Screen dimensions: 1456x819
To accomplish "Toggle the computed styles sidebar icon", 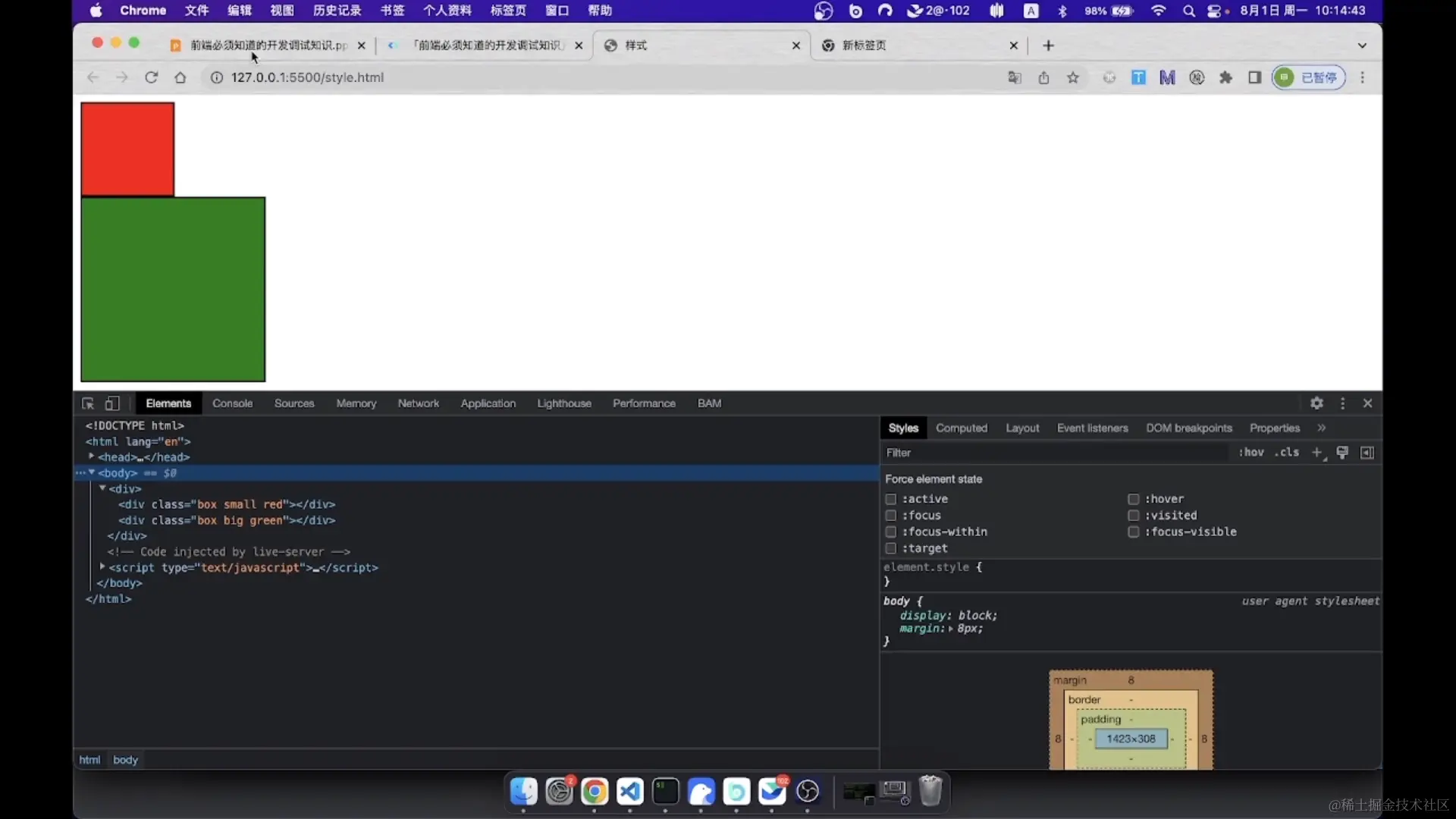I will click(1367, 453).
